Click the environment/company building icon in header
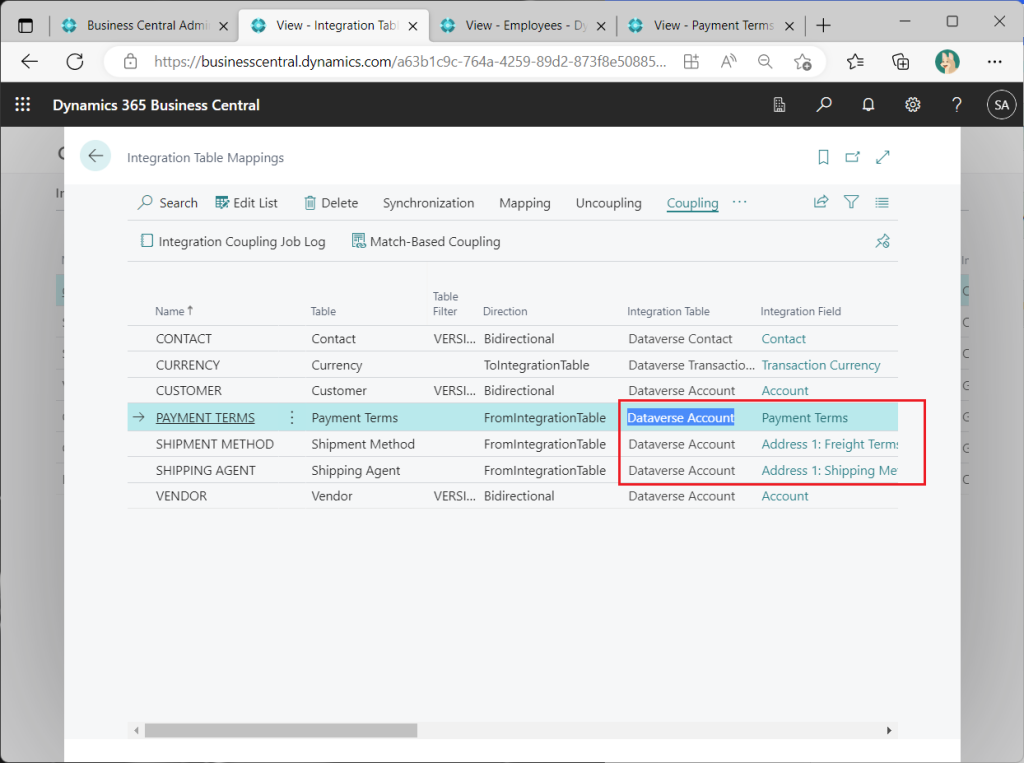 click(779, 105)
